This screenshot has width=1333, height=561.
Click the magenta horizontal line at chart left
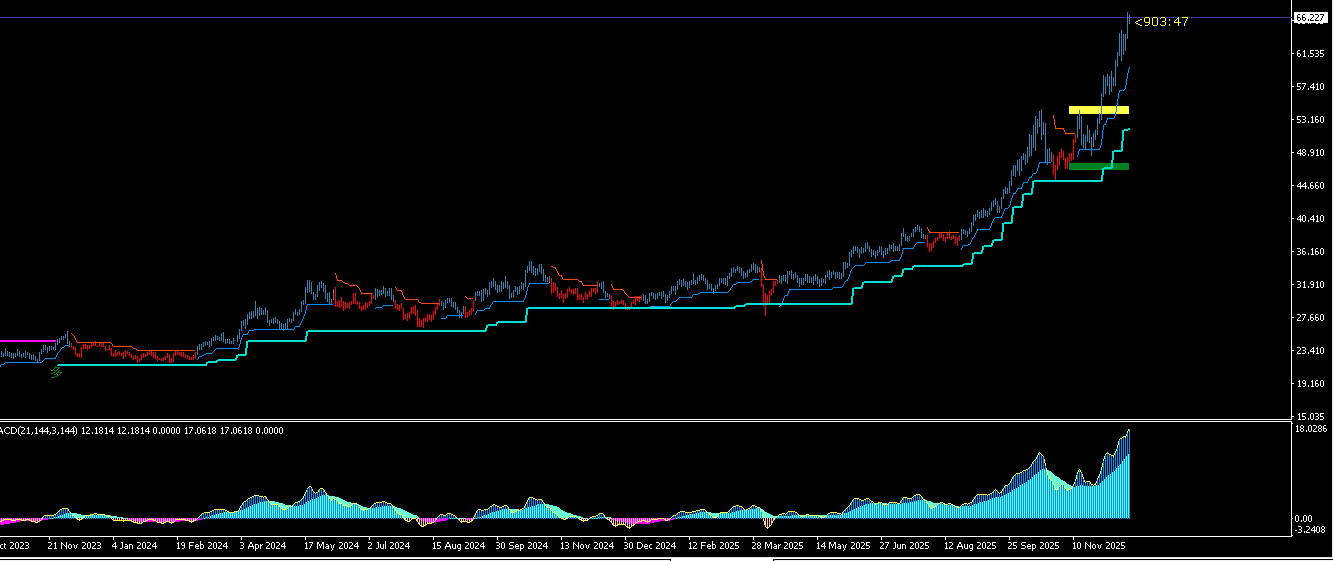[24, 341]
